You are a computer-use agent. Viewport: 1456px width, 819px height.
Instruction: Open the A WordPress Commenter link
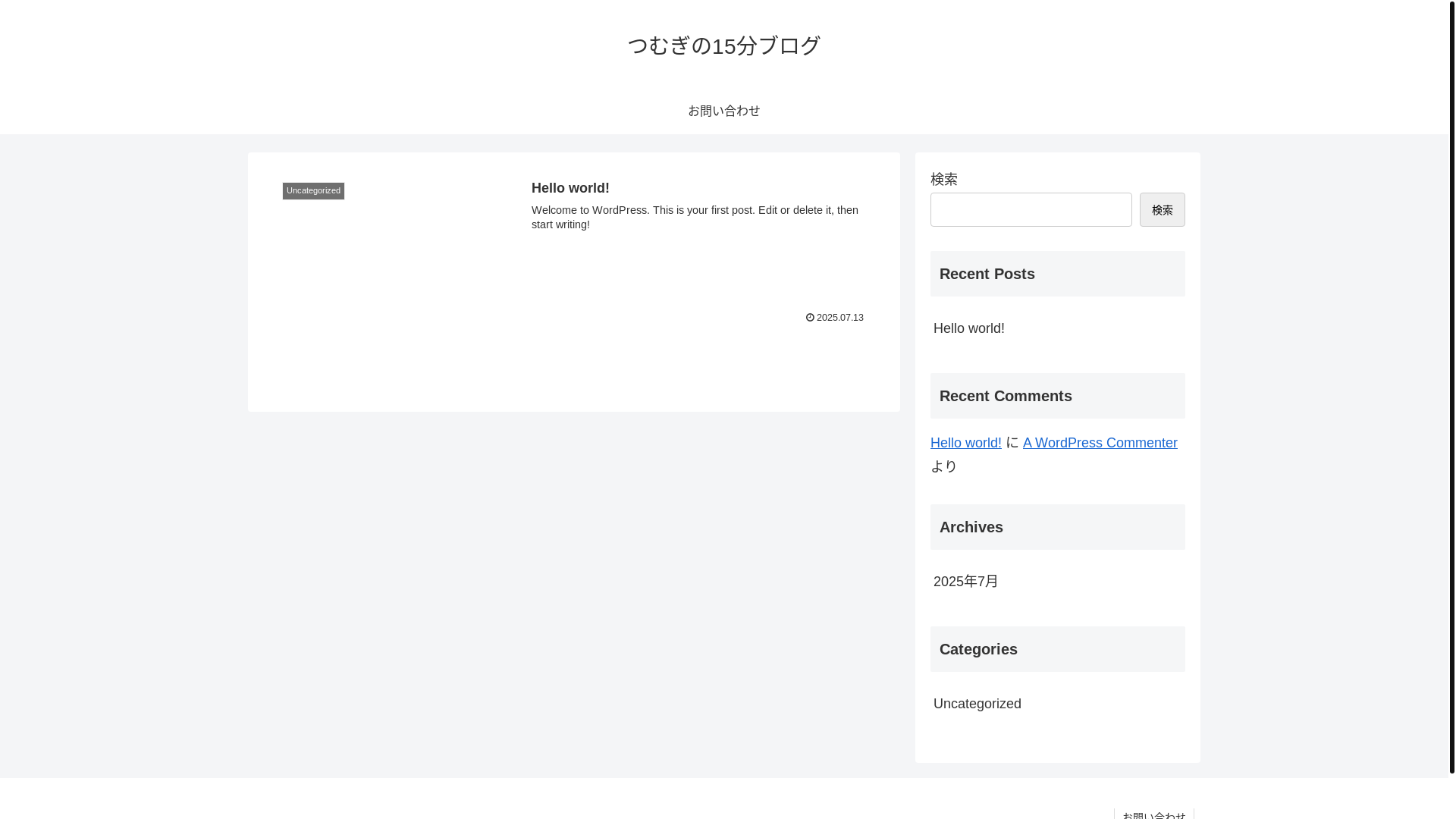point(1100,443)
